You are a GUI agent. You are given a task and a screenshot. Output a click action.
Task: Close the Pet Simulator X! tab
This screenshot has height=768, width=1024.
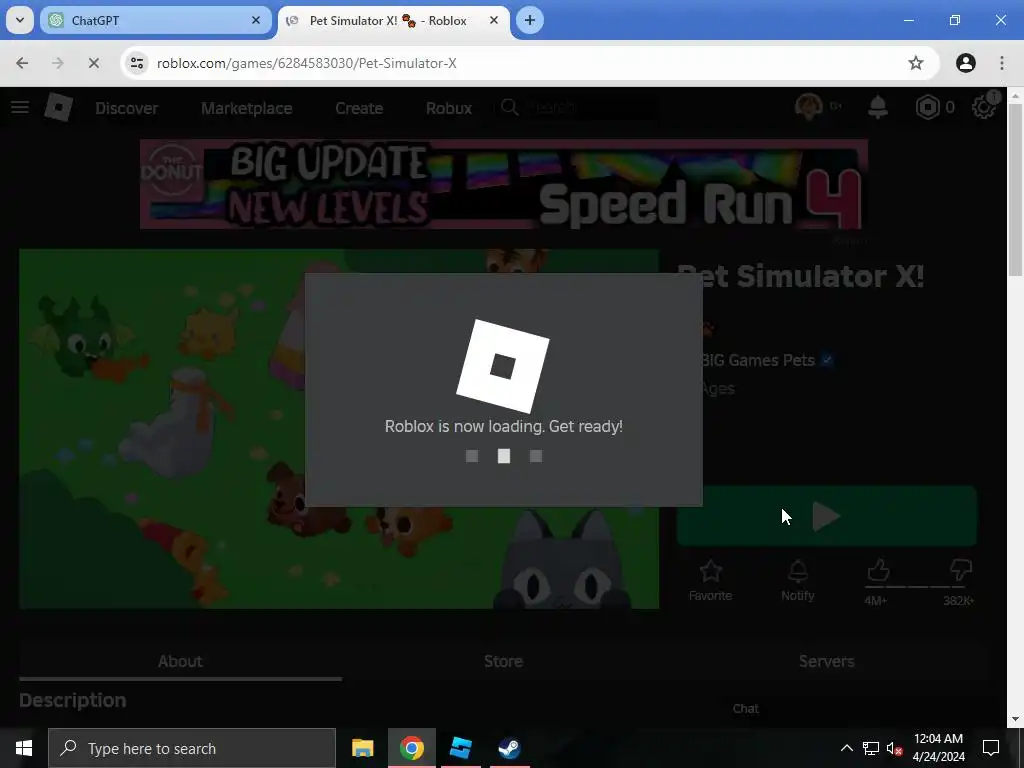[494, 20]
